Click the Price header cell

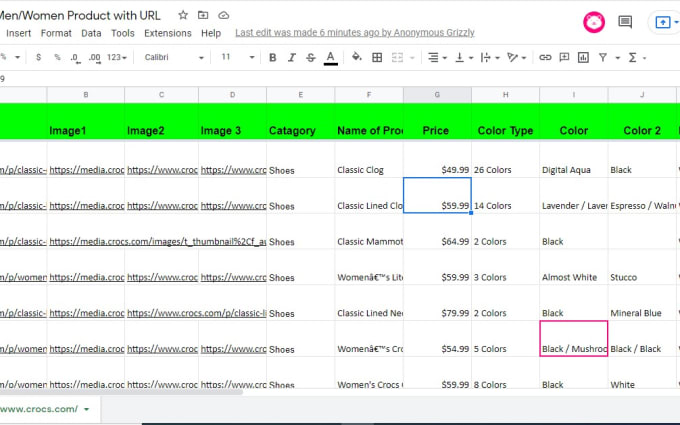click(x=437, y=121)
